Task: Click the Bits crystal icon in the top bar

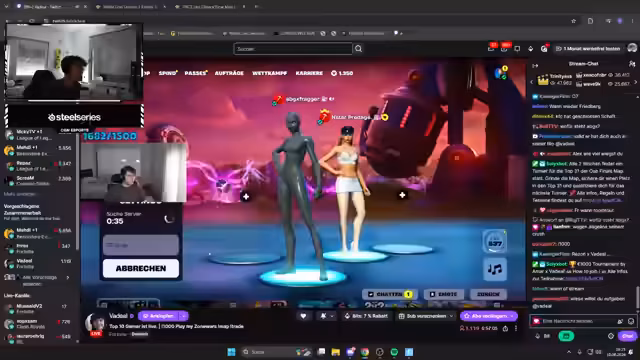Action: (530, 49)
